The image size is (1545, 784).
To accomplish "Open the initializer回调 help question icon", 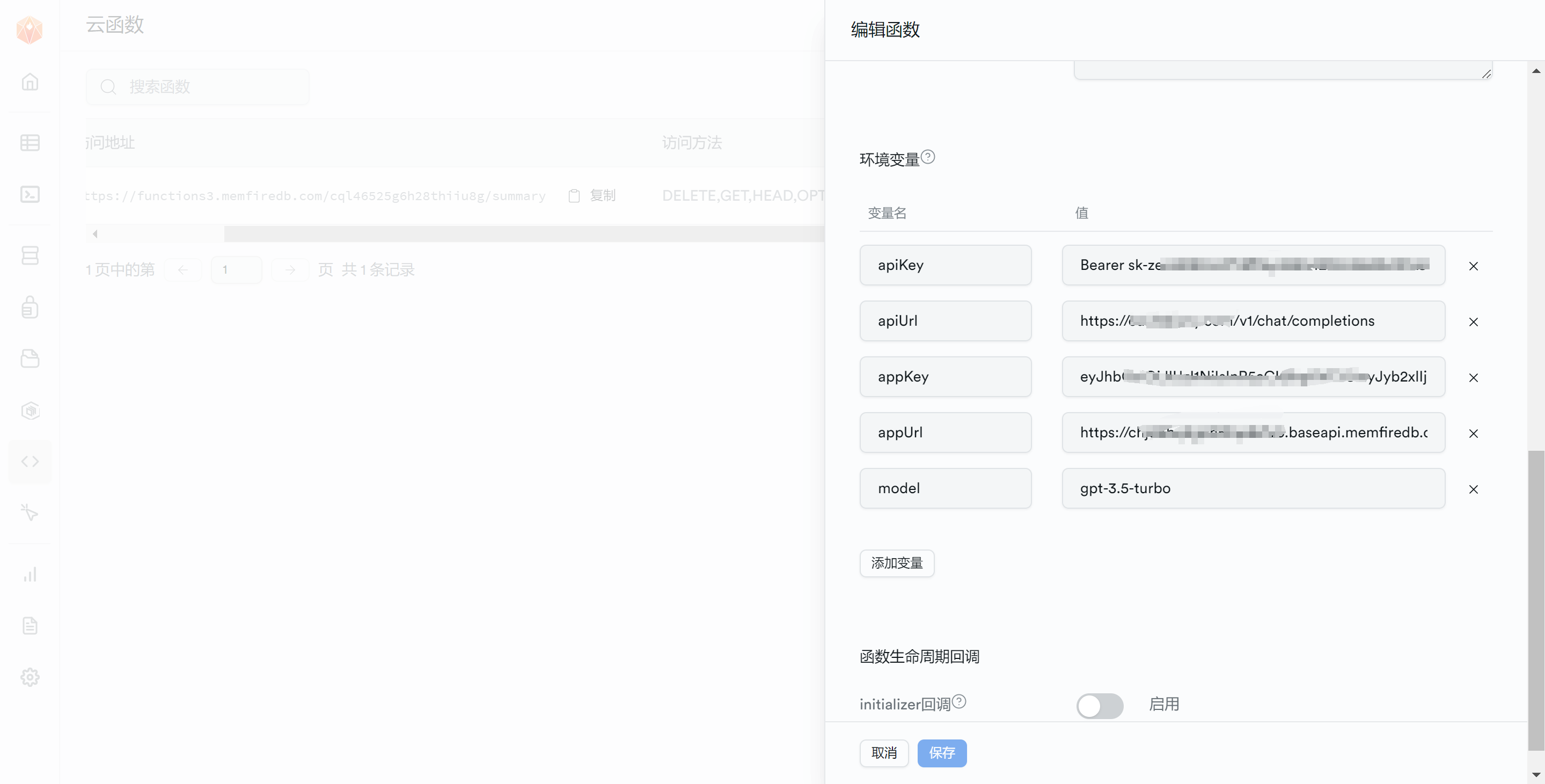I will tap(959, 701).
